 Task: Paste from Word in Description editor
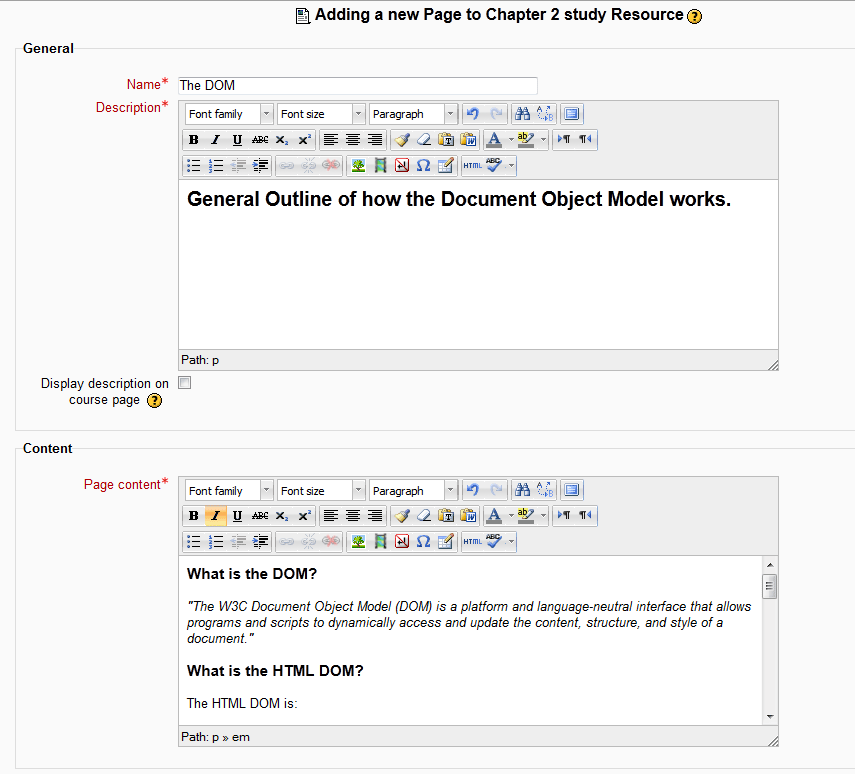468,140
